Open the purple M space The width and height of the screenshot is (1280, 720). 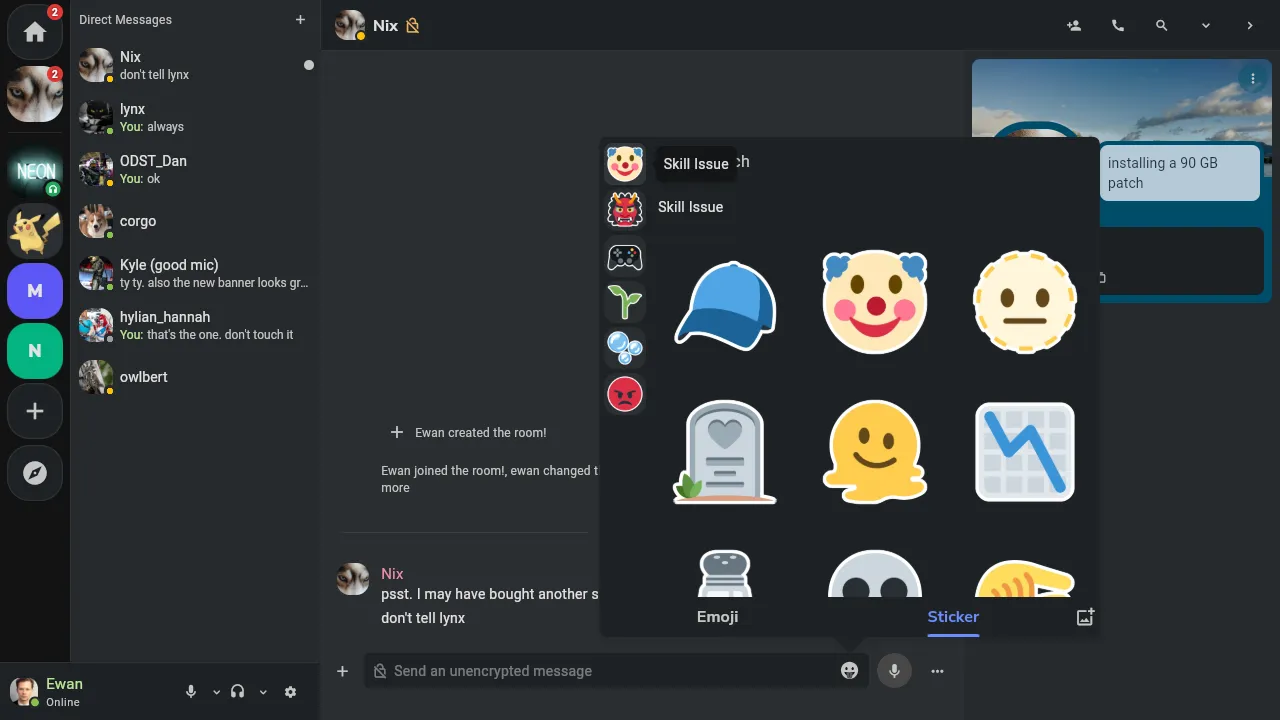tap(35, 291)
